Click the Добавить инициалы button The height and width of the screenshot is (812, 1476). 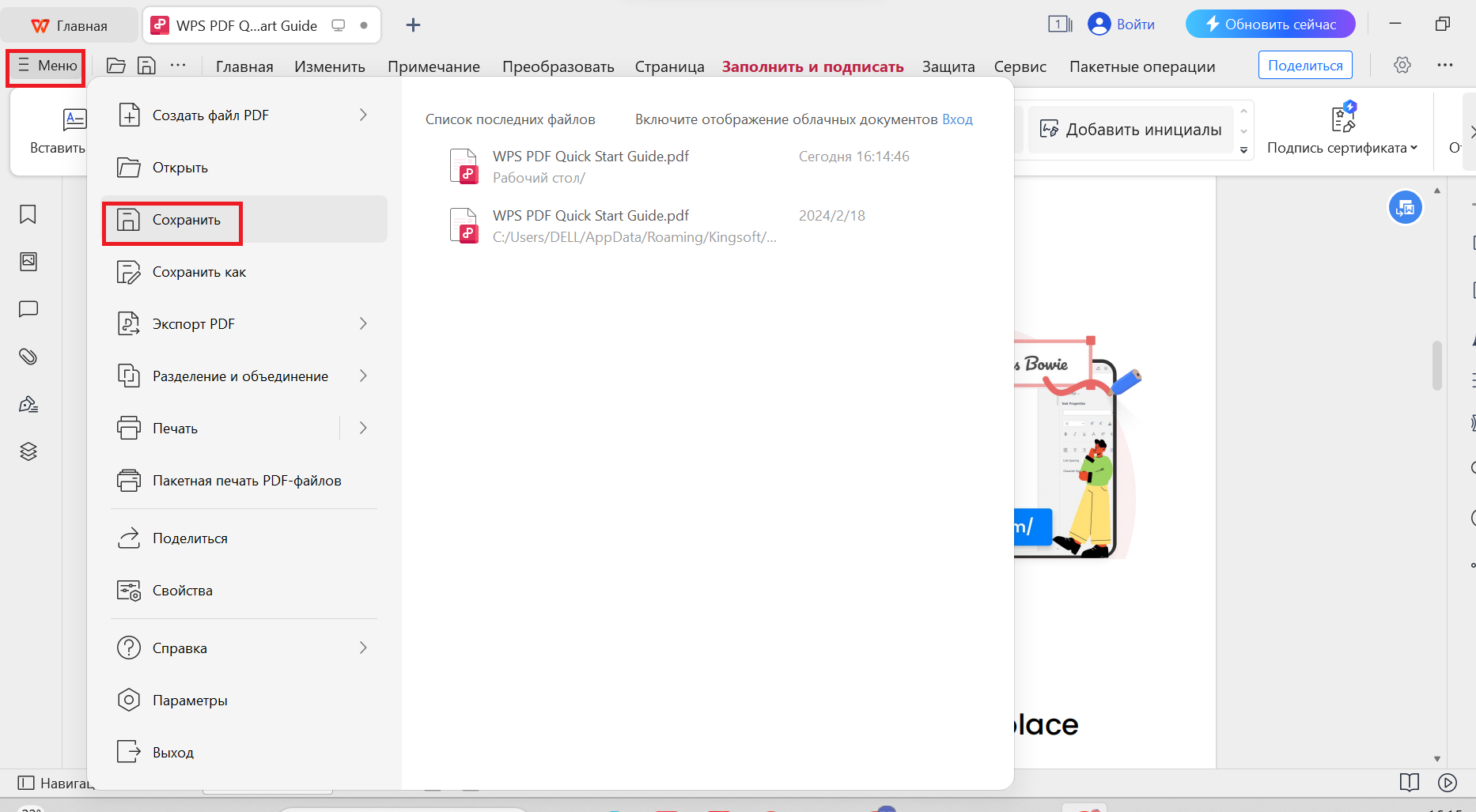[x=1131, y=130]
